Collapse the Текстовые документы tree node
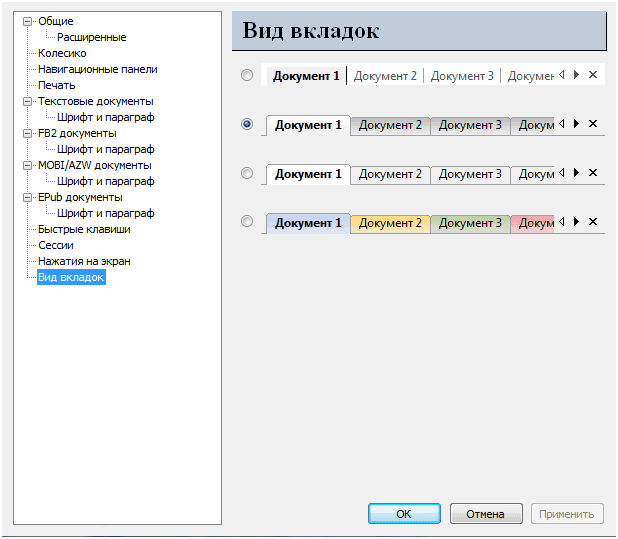The width and height of the screenshot is (618, 539). point(27,101)
